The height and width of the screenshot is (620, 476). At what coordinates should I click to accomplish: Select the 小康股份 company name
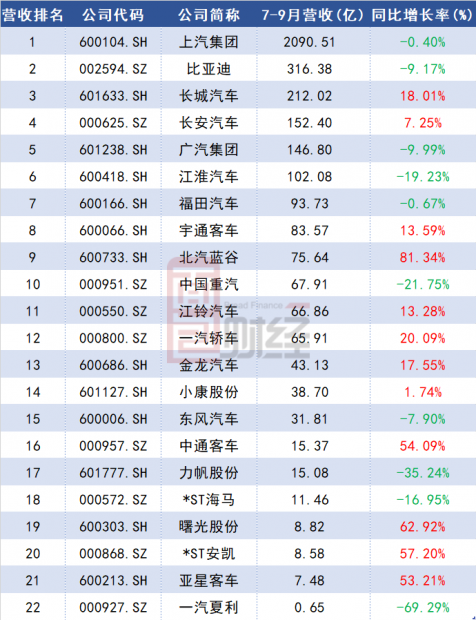pos(208,392)
